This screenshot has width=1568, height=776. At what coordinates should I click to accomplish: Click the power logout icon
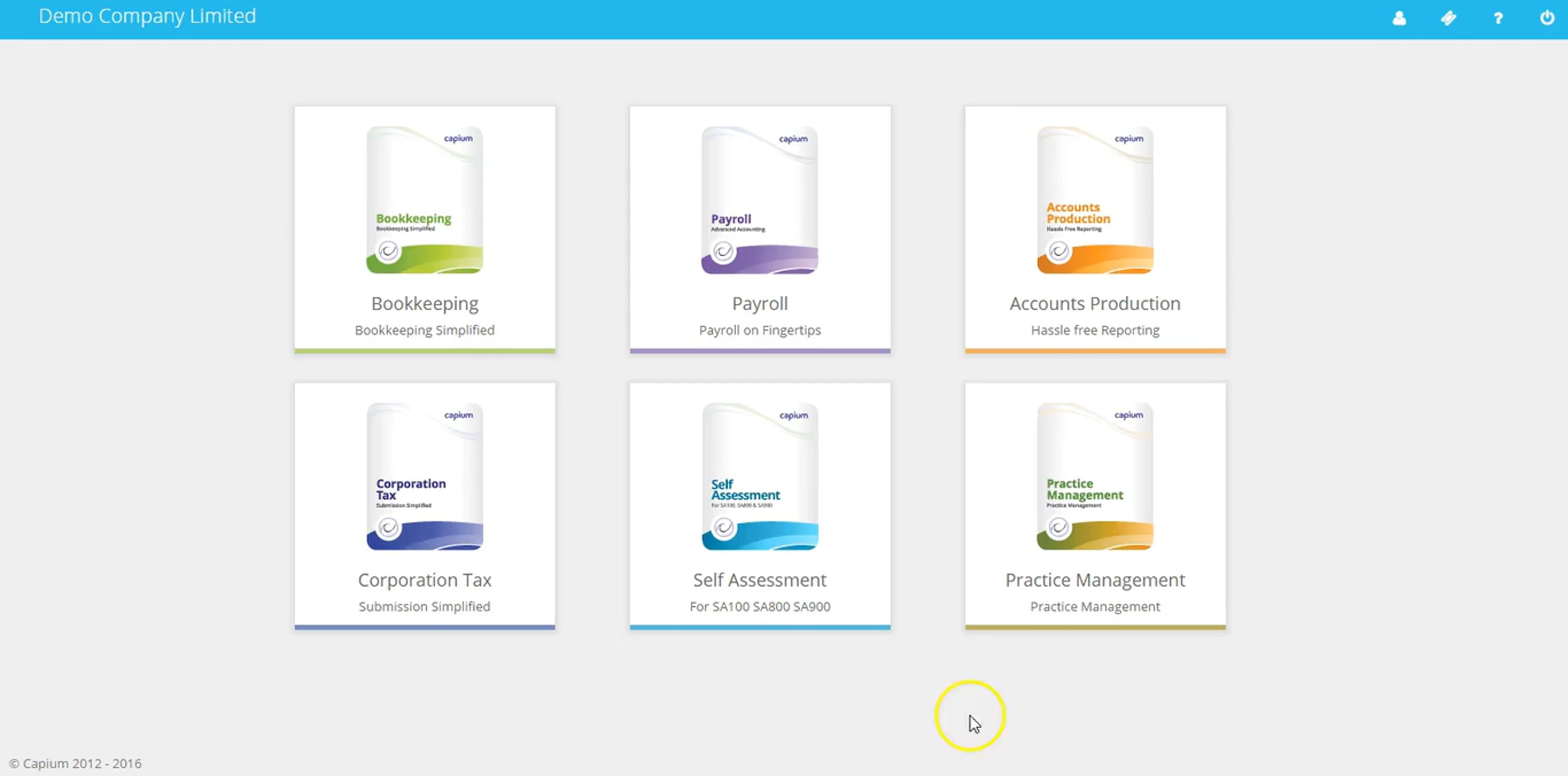pyautogui.click(x=1547, y=18)
